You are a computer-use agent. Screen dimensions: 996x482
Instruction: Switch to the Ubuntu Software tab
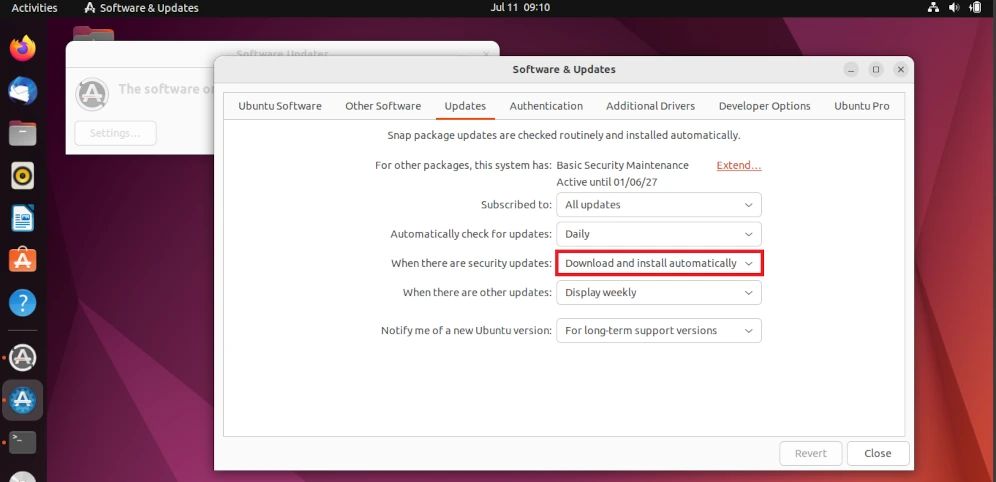[279, 106]
